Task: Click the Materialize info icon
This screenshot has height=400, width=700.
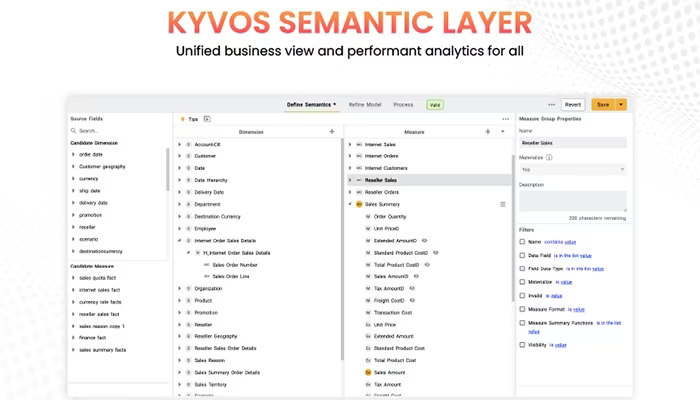Action: tap(549, 158)
